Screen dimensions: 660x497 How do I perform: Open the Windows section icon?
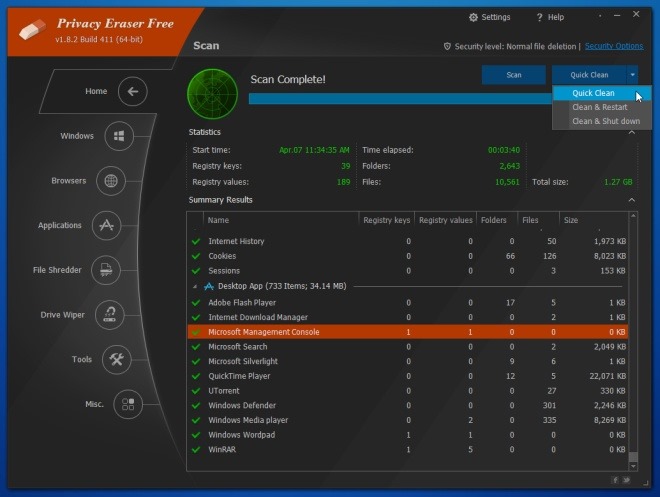coord(119,136)
